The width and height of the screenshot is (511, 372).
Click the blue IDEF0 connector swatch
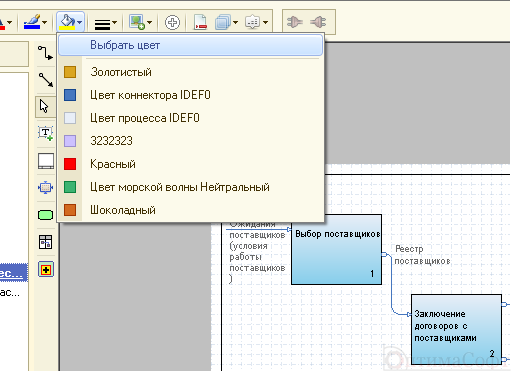tap(70, 95)
